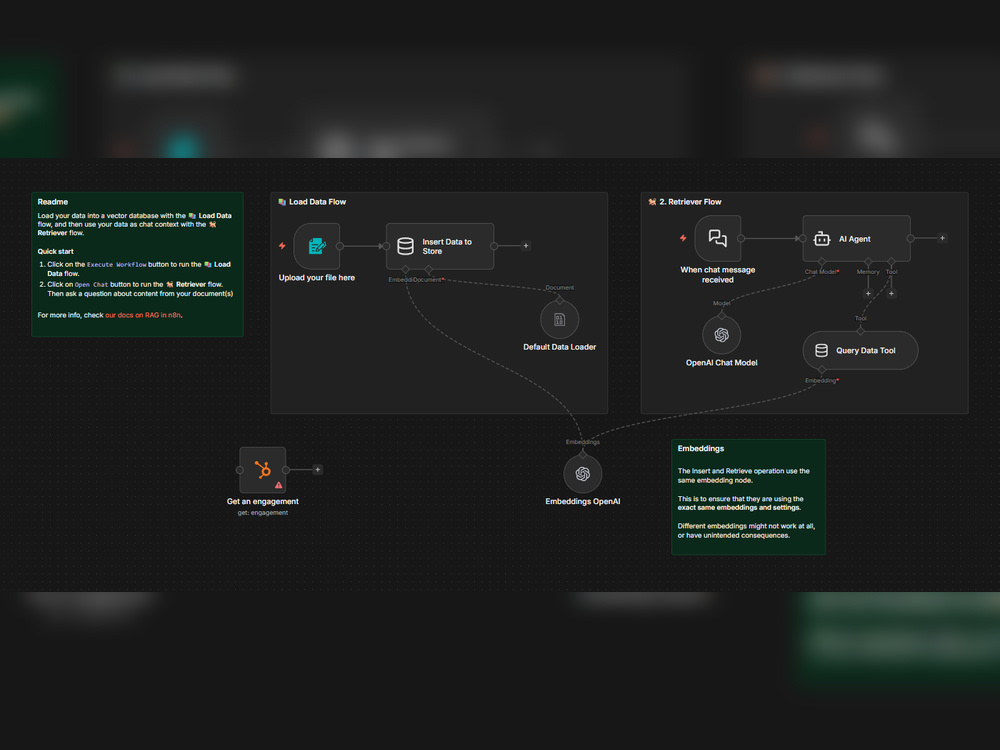Add another Tool to the AI Agent
Viewport: 1000px width, 750px height.
(891, 293)
